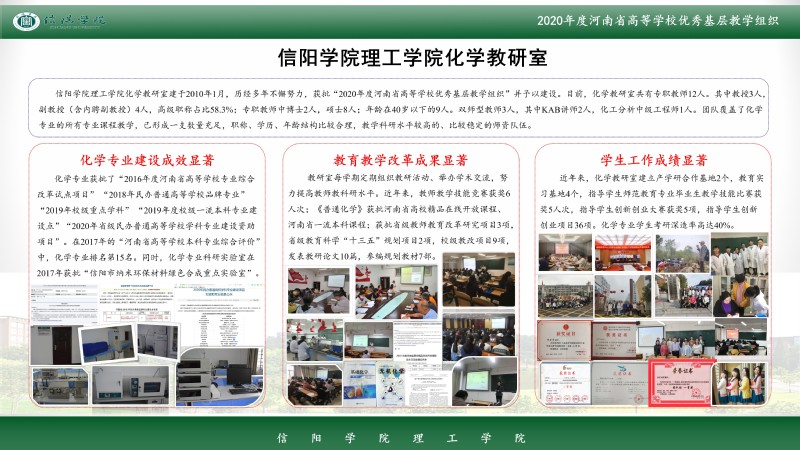Open the photo of students at chemistry lab bench
Image resolution: width=800 pixels, height=450 pixels.
pos(315,341)
